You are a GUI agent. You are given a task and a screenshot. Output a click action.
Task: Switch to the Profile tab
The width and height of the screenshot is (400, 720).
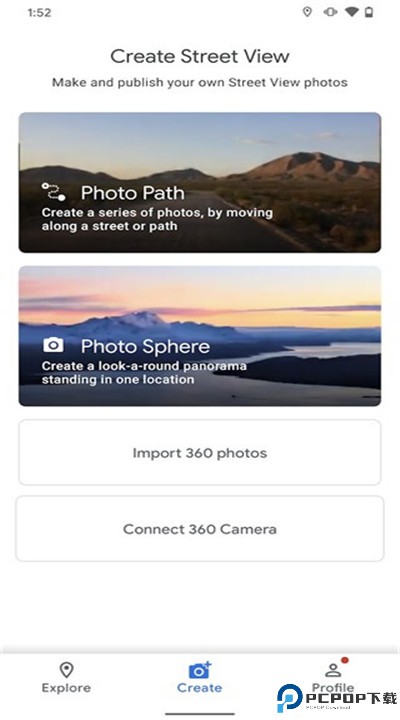point(333,678)
